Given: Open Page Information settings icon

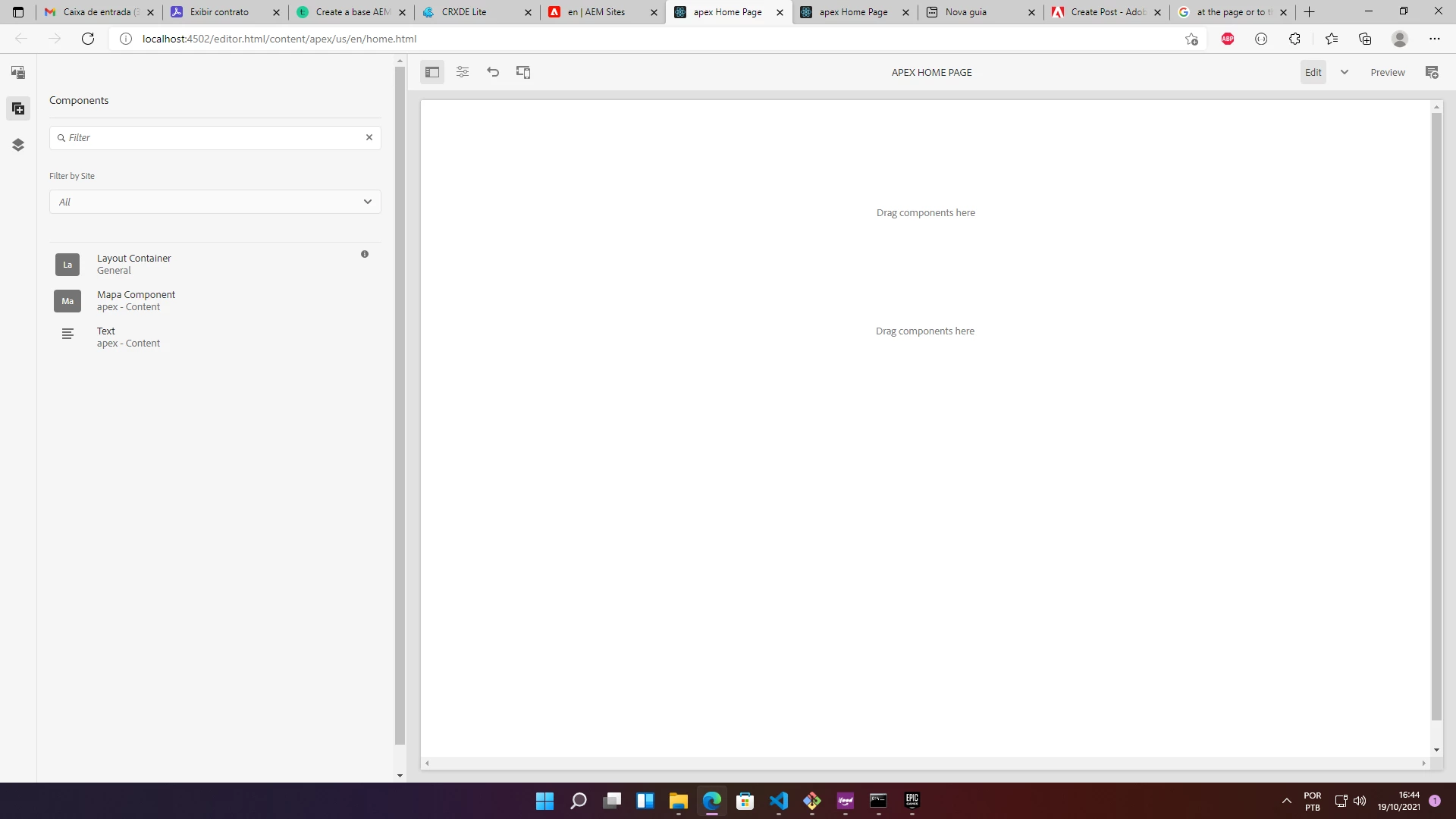Looking at the screenshot, I should tap(463, 72).
